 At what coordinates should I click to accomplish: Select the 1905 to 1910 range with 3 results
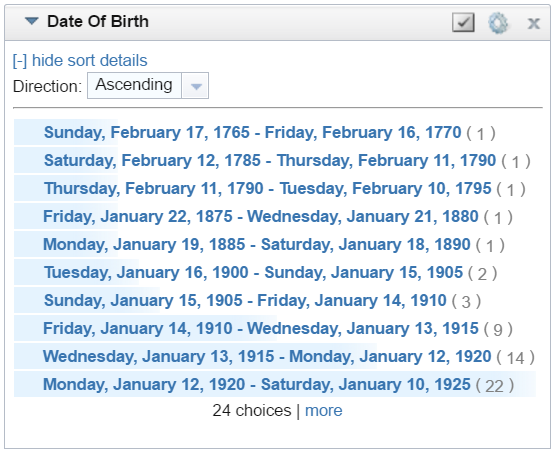[245, 301]
